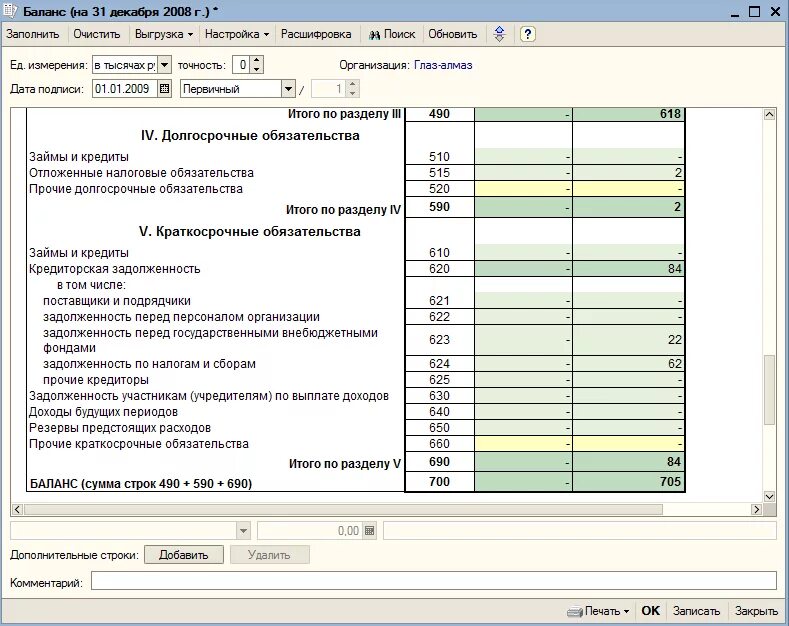The image size is (789, 626).
Task: Click the Закрыть button
Action: [756, 611]
